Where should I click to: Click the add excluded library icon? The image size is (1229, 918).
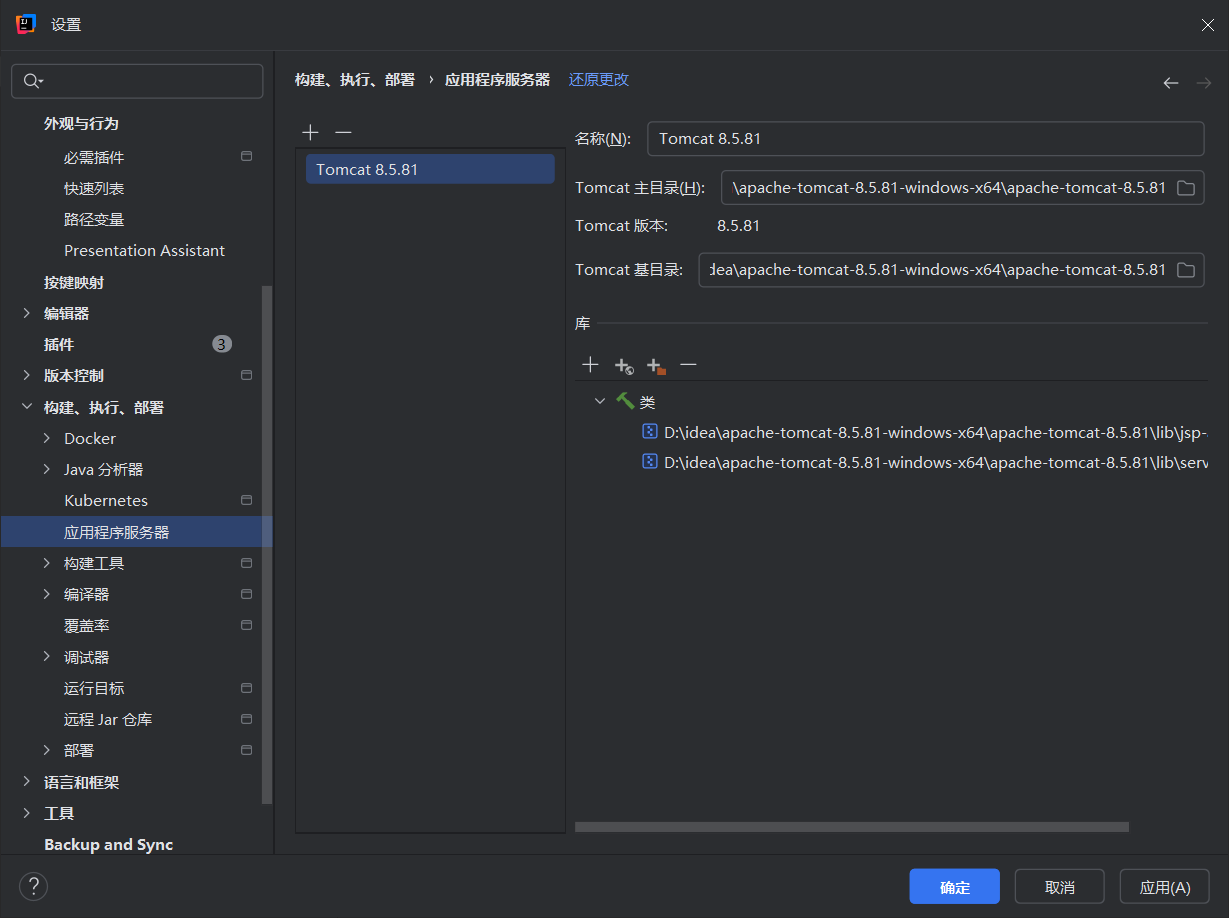pyautogui.click(x=655, y=366)
